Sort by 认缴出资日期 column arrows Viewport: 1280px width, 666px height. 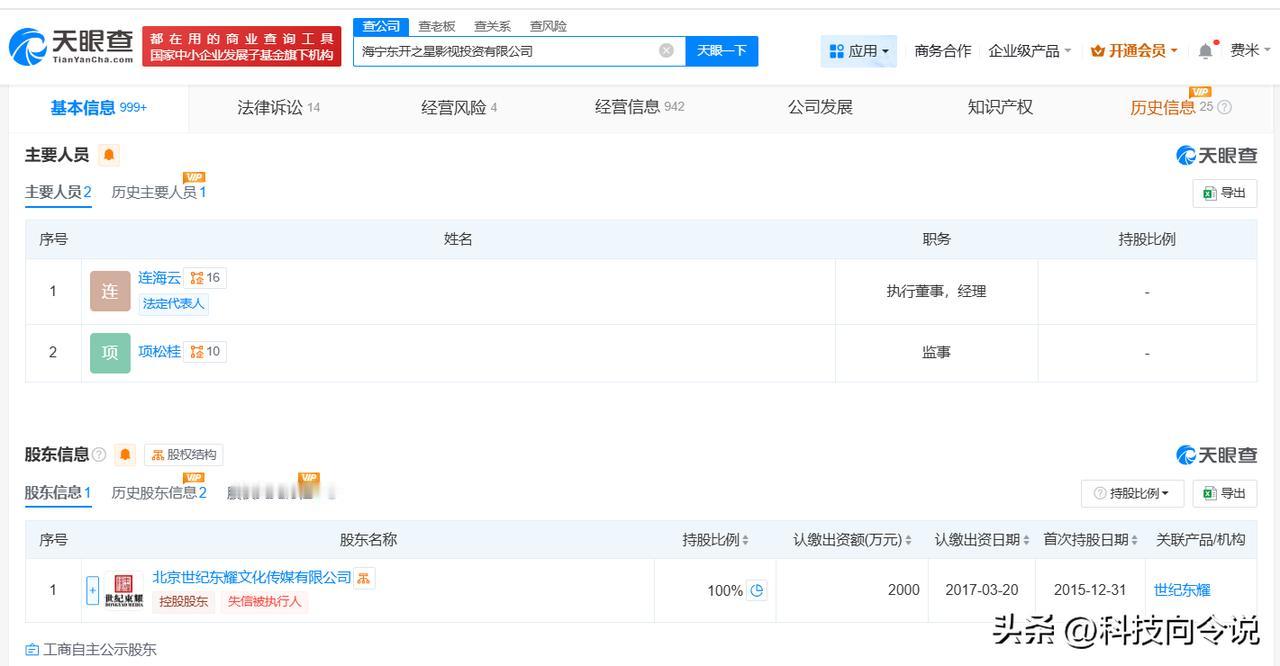click(x=1026, y=540)
